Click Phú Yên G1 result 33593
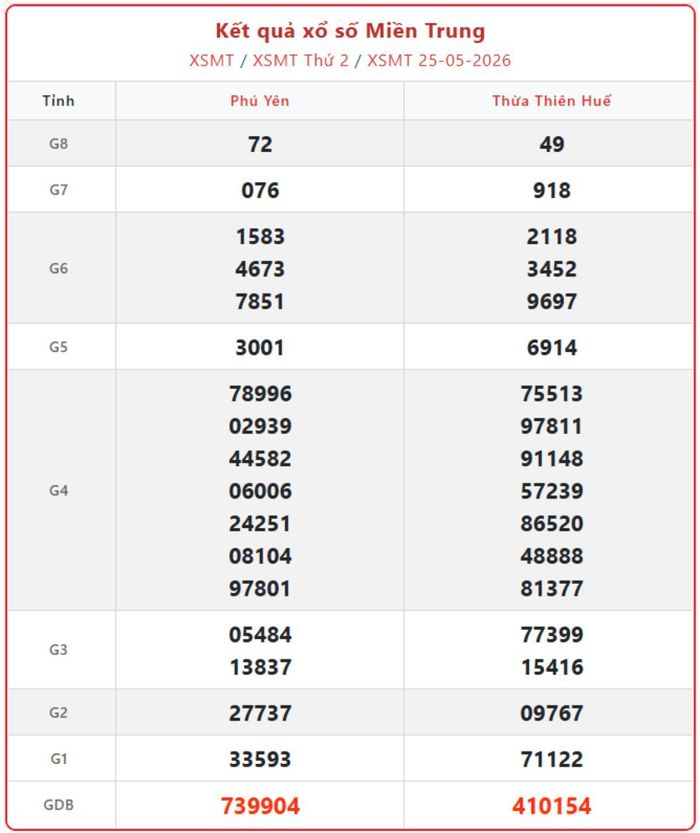This screenshot has width=700, height=833. click(x=260, y=759)
